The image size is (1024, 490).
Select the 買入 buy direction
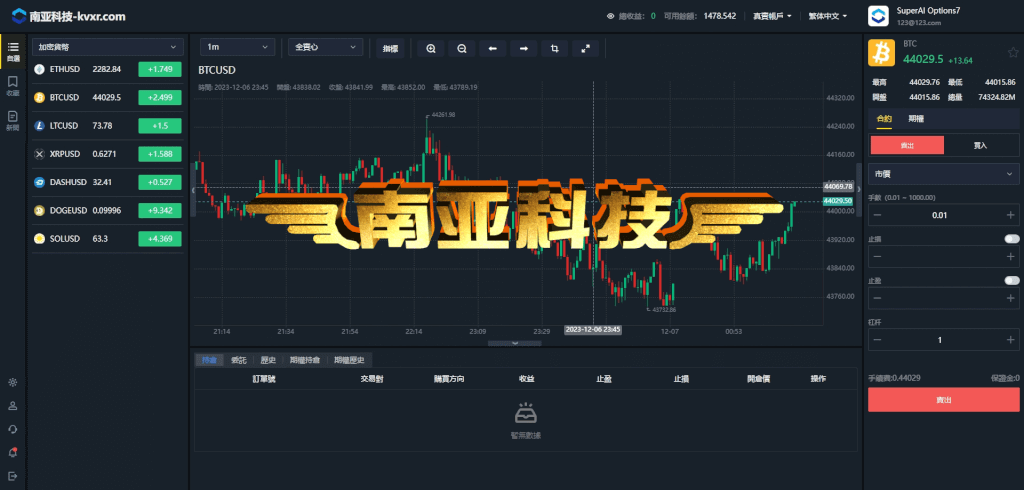click(x=980, y=145)
